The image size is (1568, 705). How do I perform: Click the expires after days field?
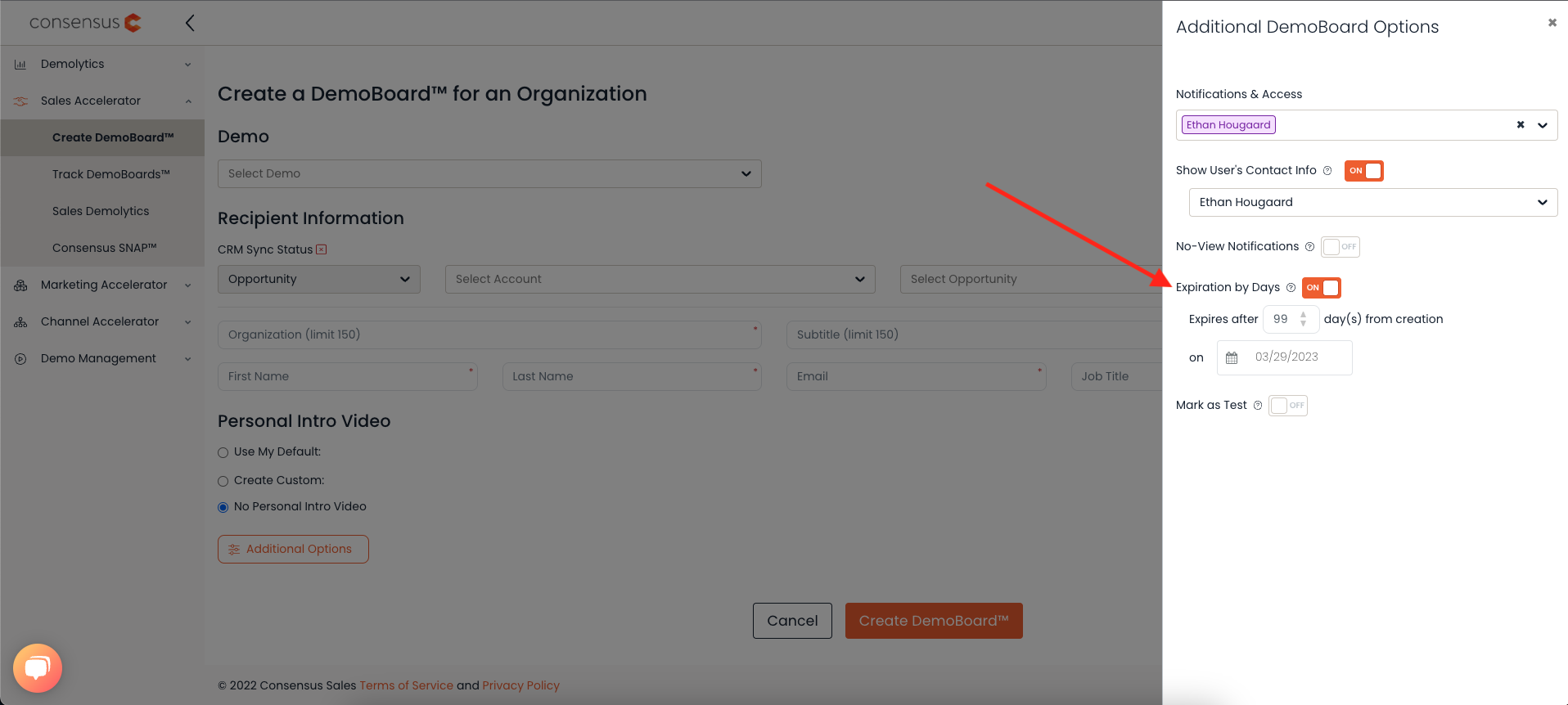point(1291,319)
